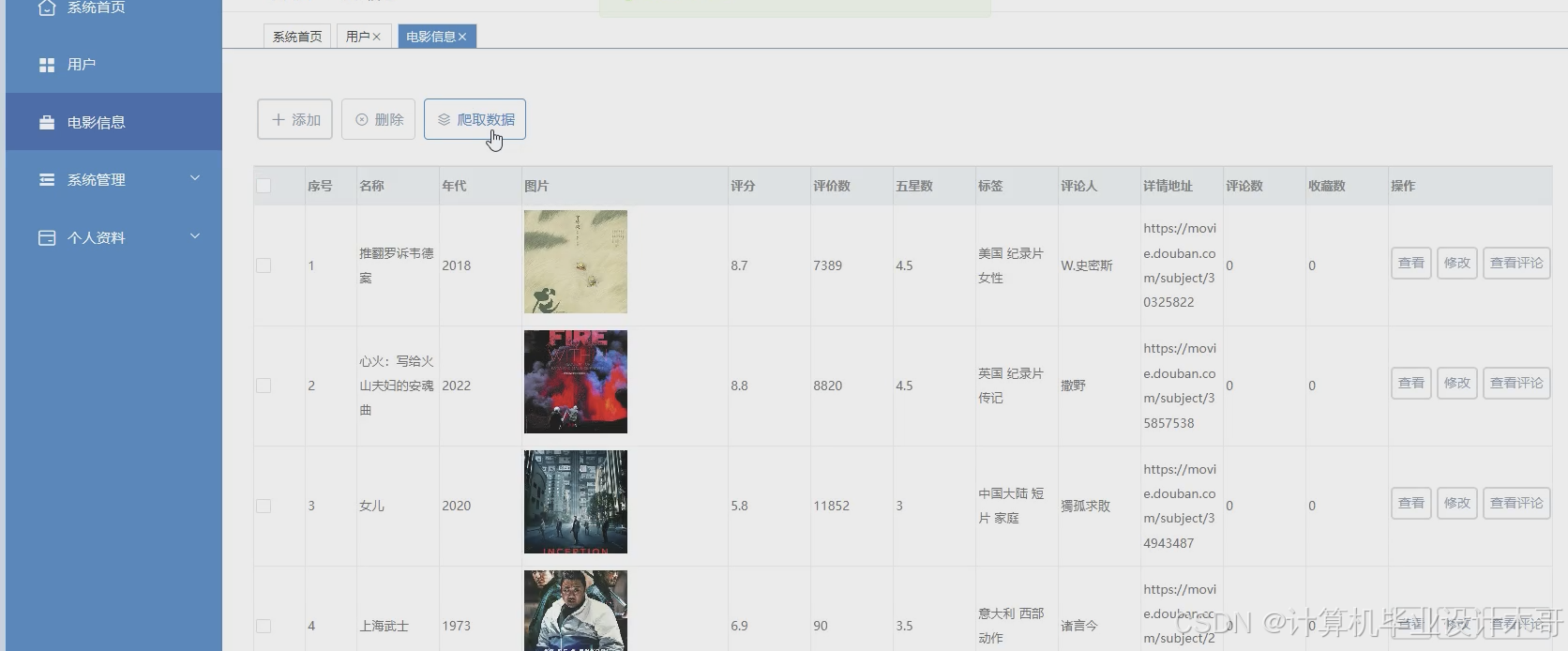
Task: Click 查看评论 for row 2 心火
Action: click(x=1516, y=383)
